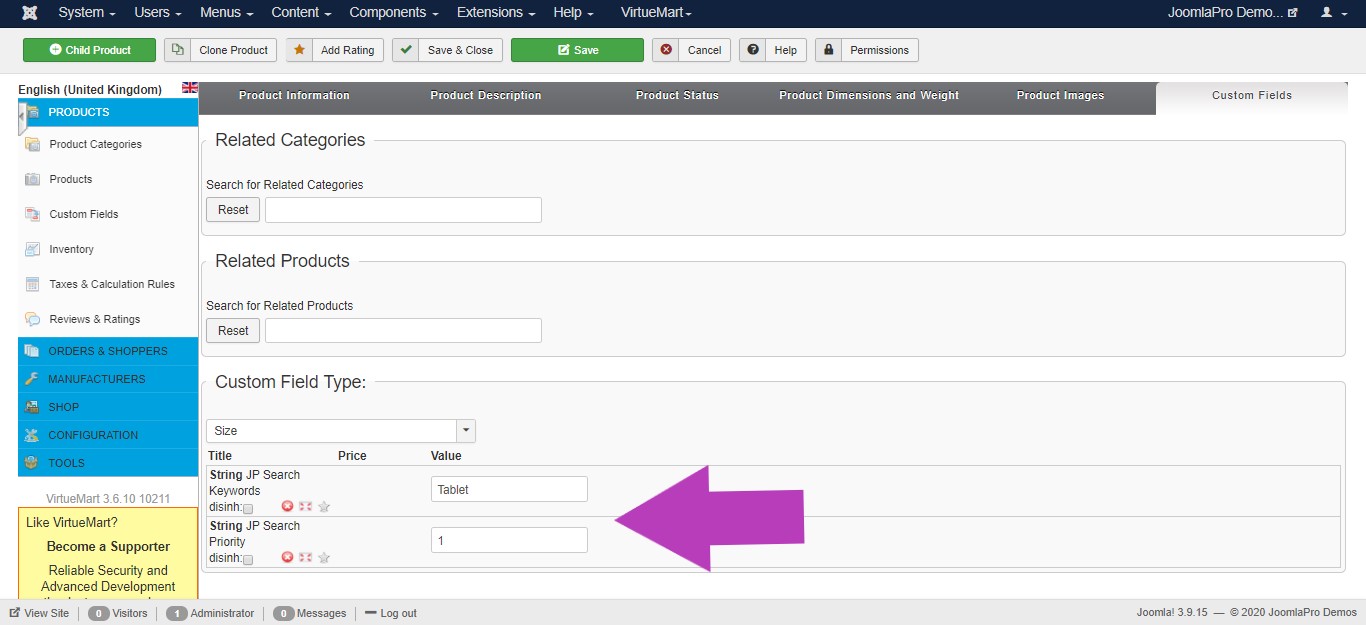Switch to the Product Images tab
This screenshot has height=625, width=1366.
pos(1060,96)
